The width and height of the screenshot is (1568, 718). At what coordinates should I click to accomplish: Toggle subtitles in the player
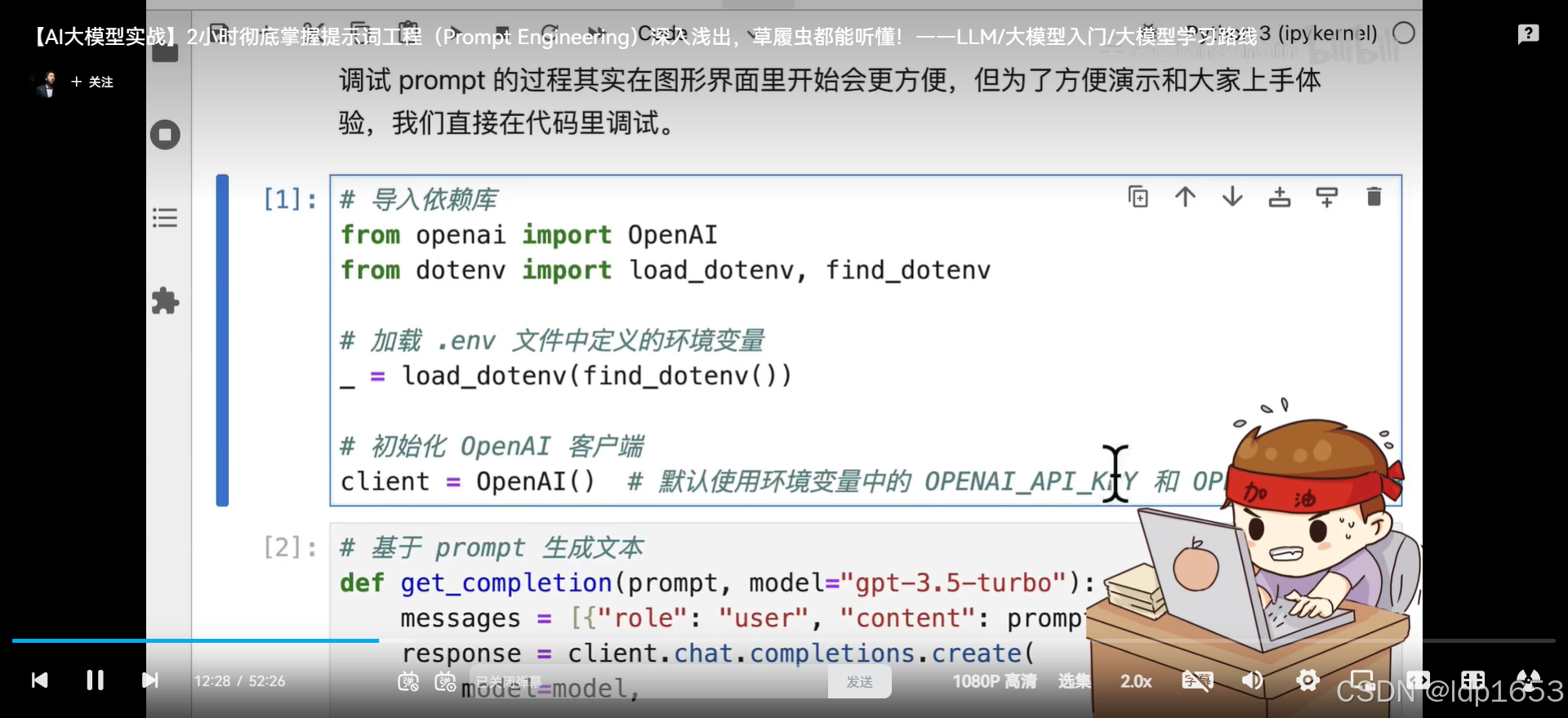1197,680
